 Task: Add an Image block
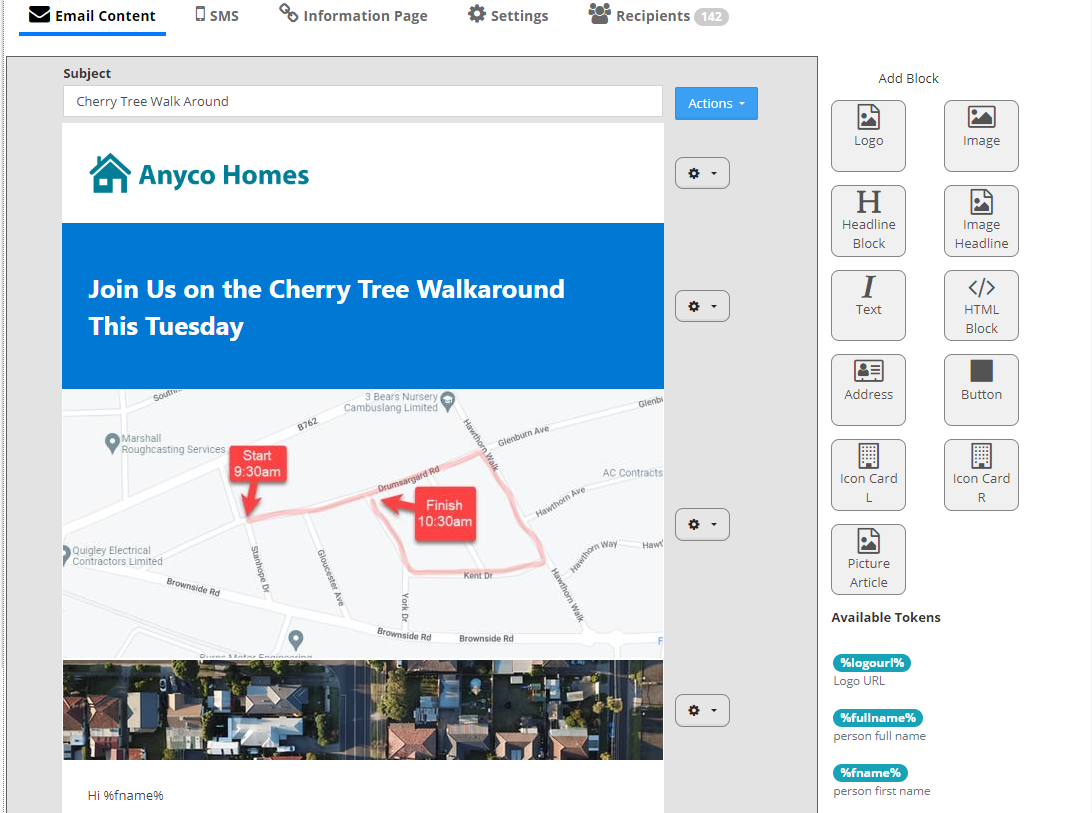coord(981,136)
